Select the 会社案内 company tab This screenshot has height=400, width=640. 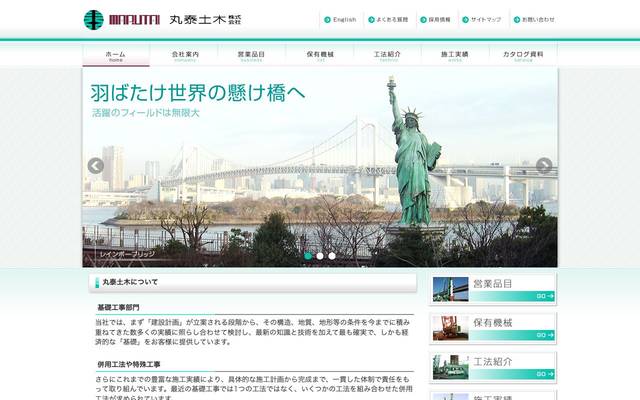[185, 56]
